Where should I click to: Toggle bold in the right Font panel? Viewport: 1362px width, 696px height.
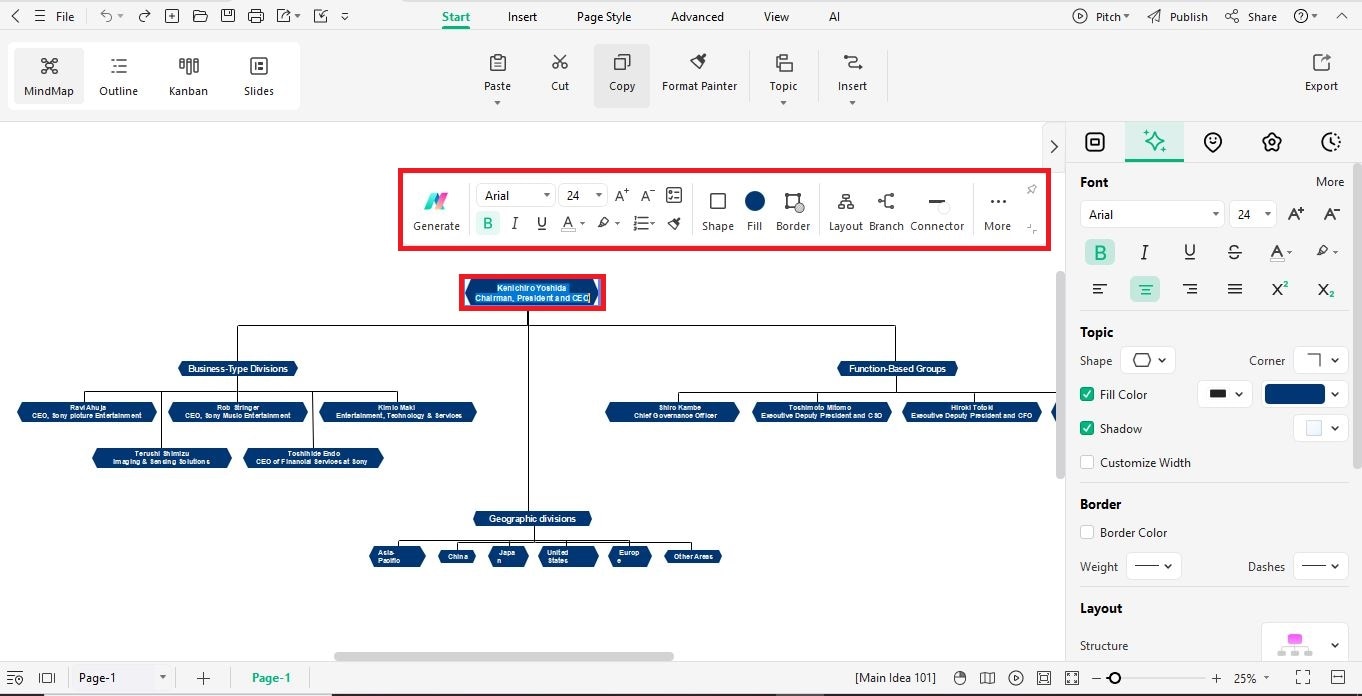pyautogui.click(x=1100, y=252)
